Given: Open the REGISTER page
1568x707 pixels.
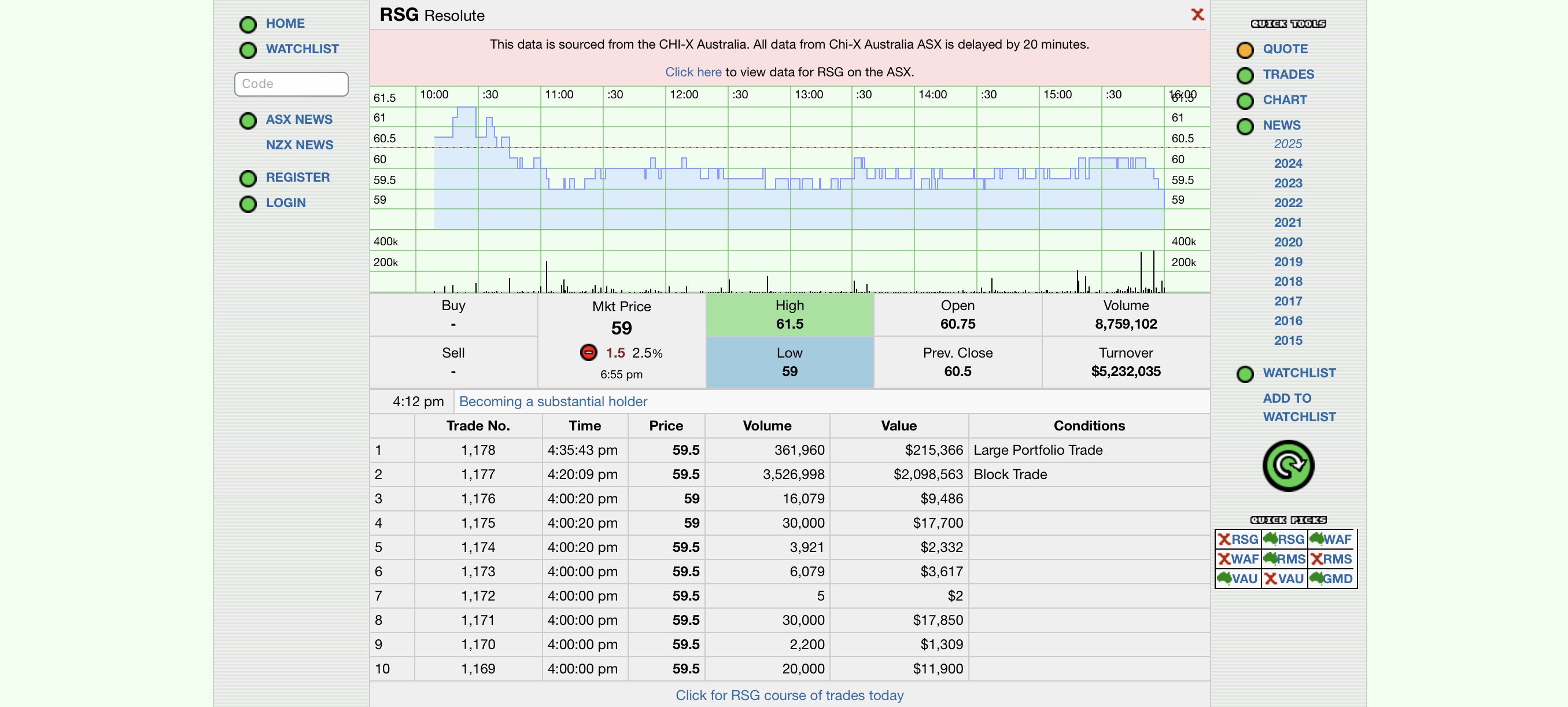Looking at the screenshot, I should (x=298, y=177).
